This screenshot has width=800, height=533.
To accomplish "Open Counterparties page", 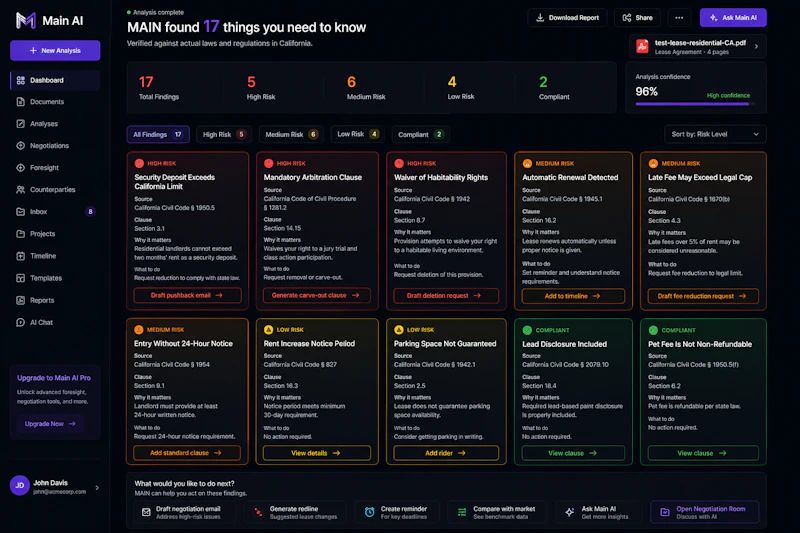I will pyautogui.click(x=55, y=190).
